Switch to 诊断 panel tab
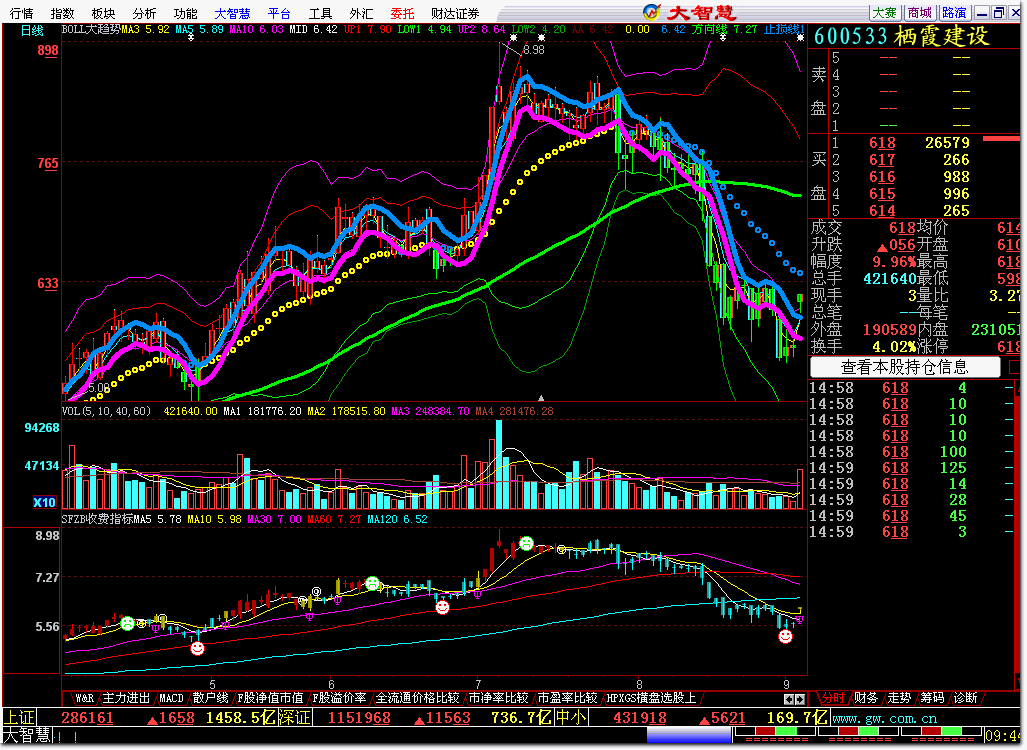Screen dimensions: 1027x750 [x=966, y=698]
